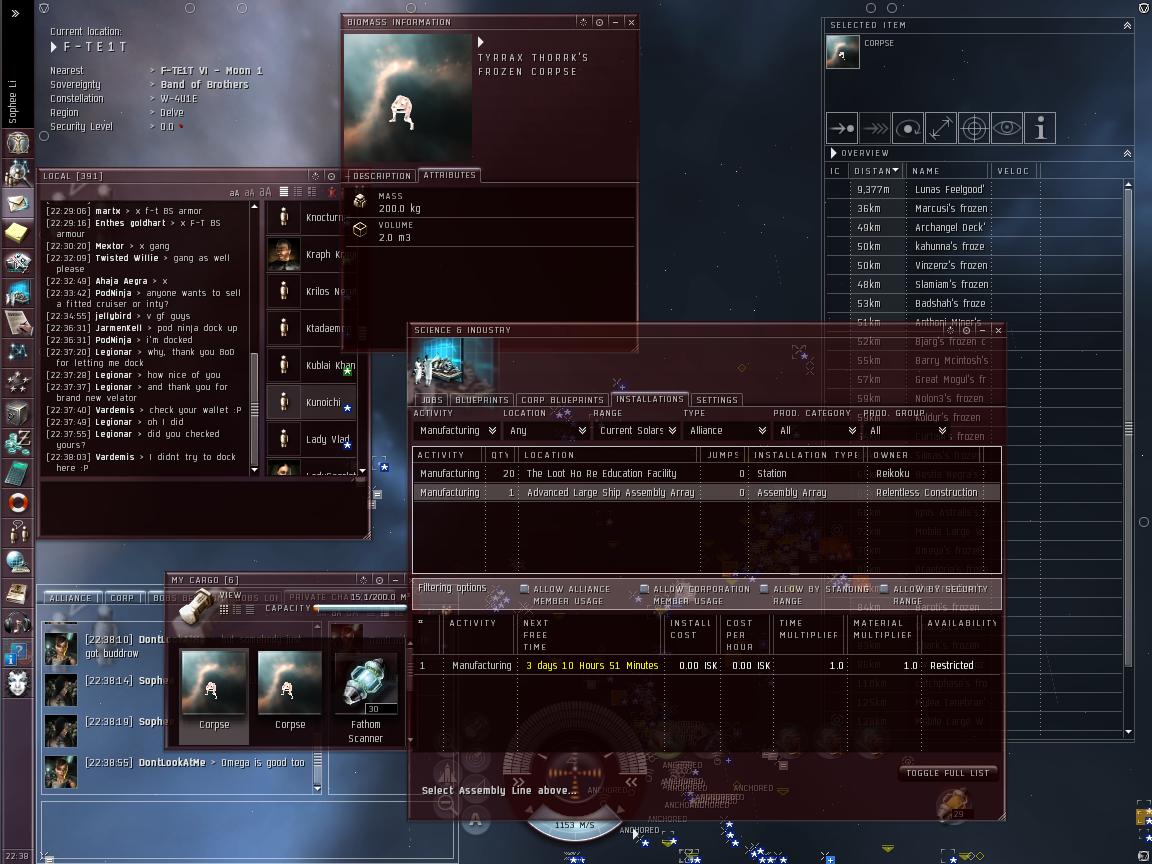1152x864 pixels.
Task: Select the Fathom Scanner item in cargo
Action: click(x=365, y=696)
